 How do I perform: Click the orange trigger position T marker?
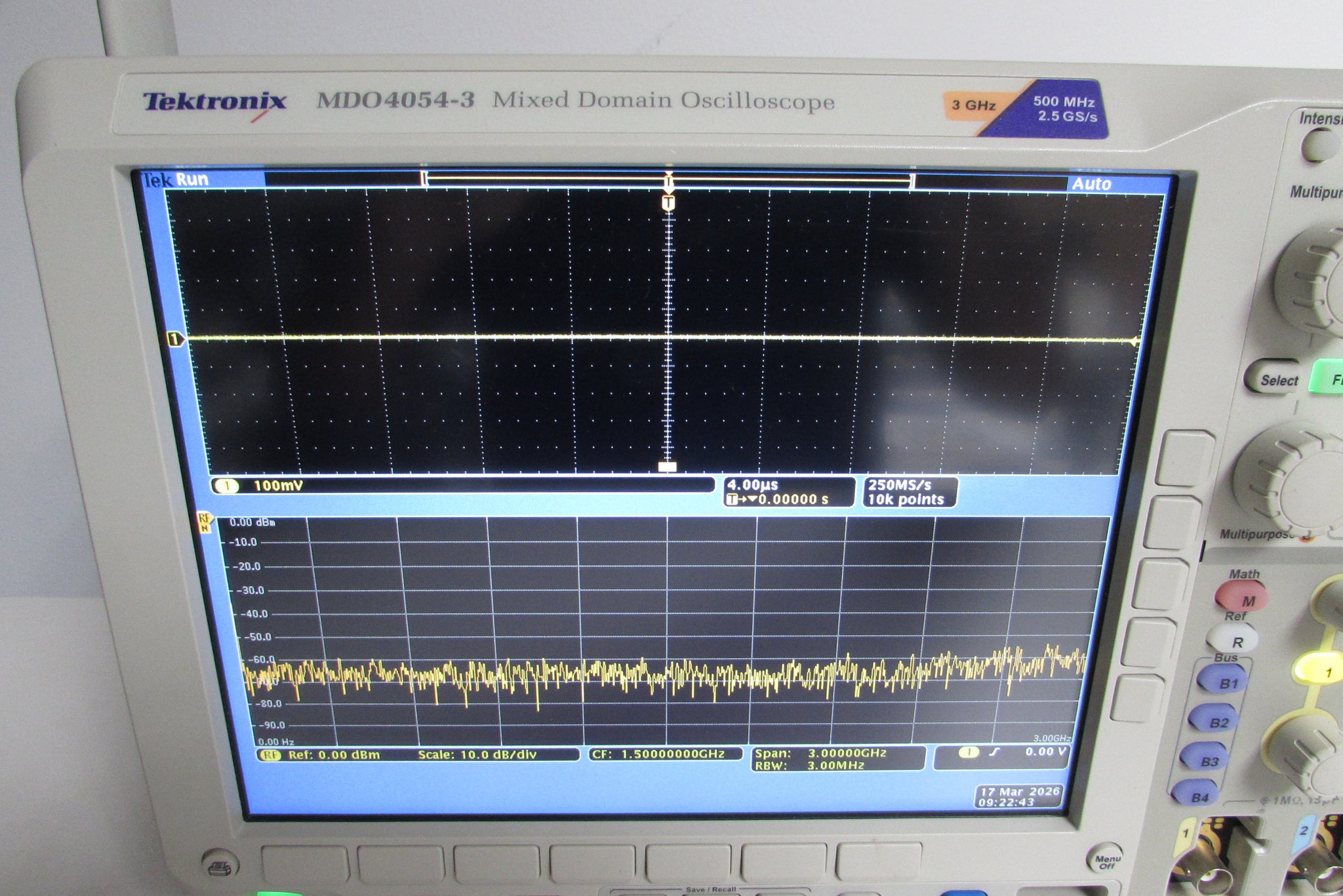(668, 203)
